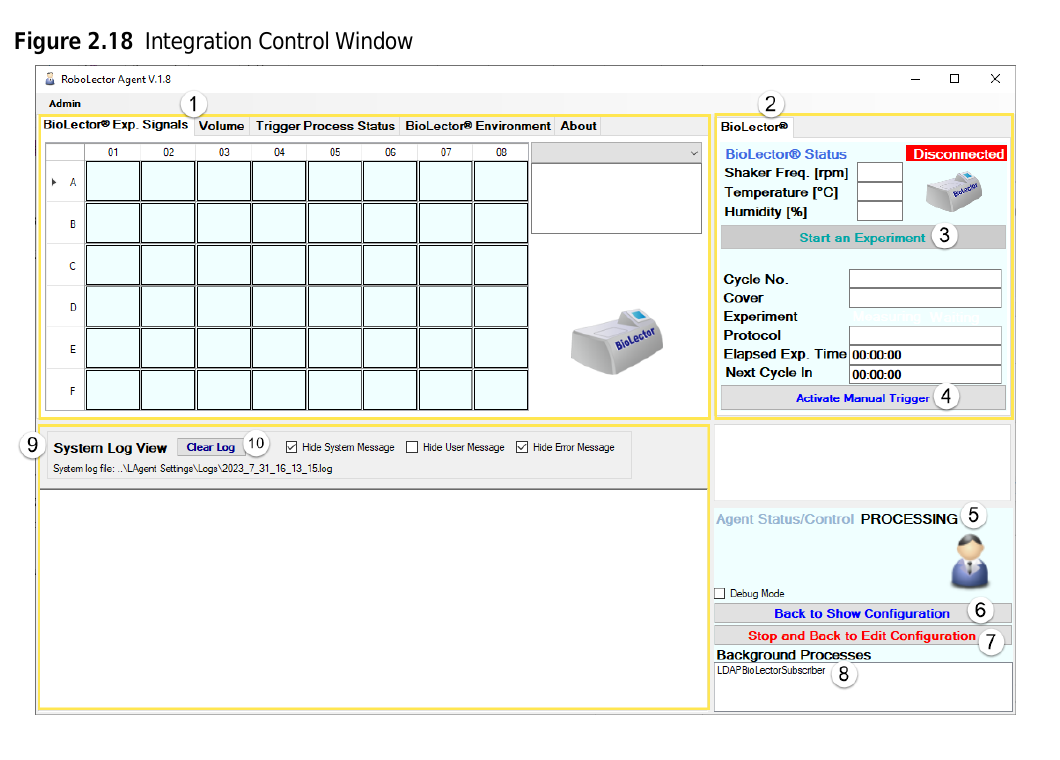Select LDAPBioLectorSubscriber background process

771,670
